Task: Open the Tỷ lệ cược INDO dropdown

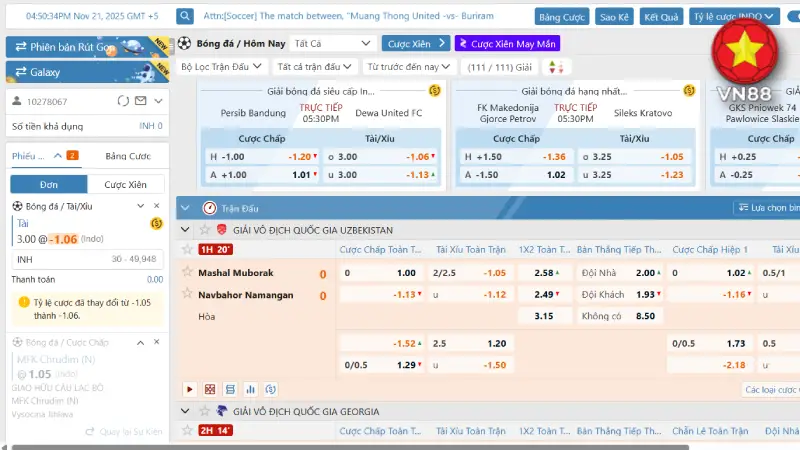Action: click(735, 17)
